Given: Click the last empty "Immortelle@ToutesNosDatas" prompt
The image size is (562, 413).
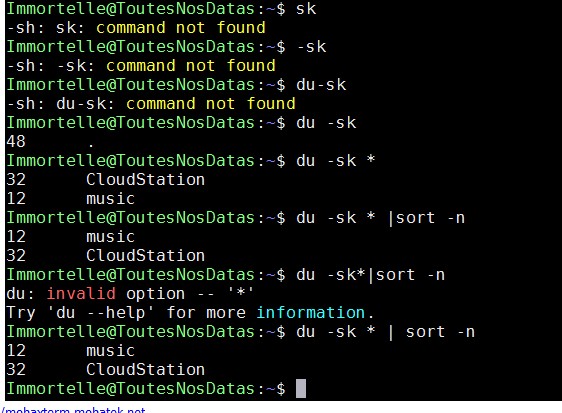Looking at the screenshot, I should pyautogui.click(x=130, y=389).
